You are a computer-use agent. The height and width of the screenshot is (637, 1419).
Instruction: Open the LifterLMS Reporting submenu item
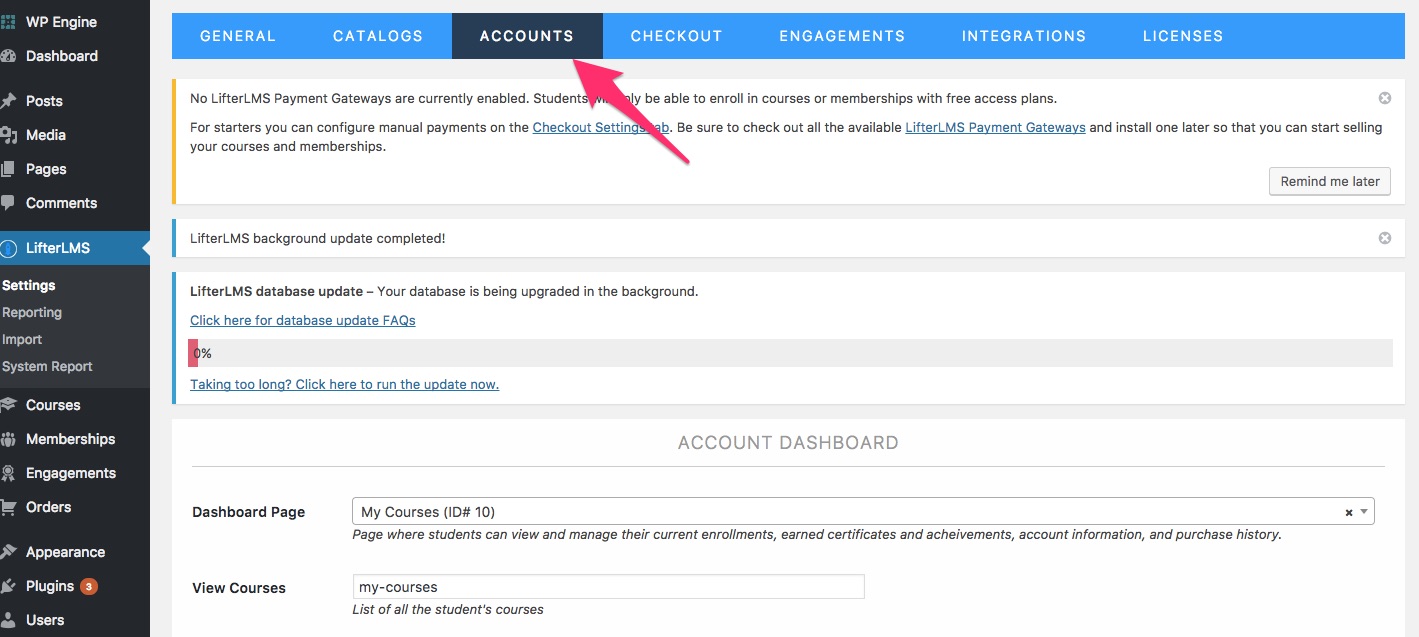click(32, 312)
